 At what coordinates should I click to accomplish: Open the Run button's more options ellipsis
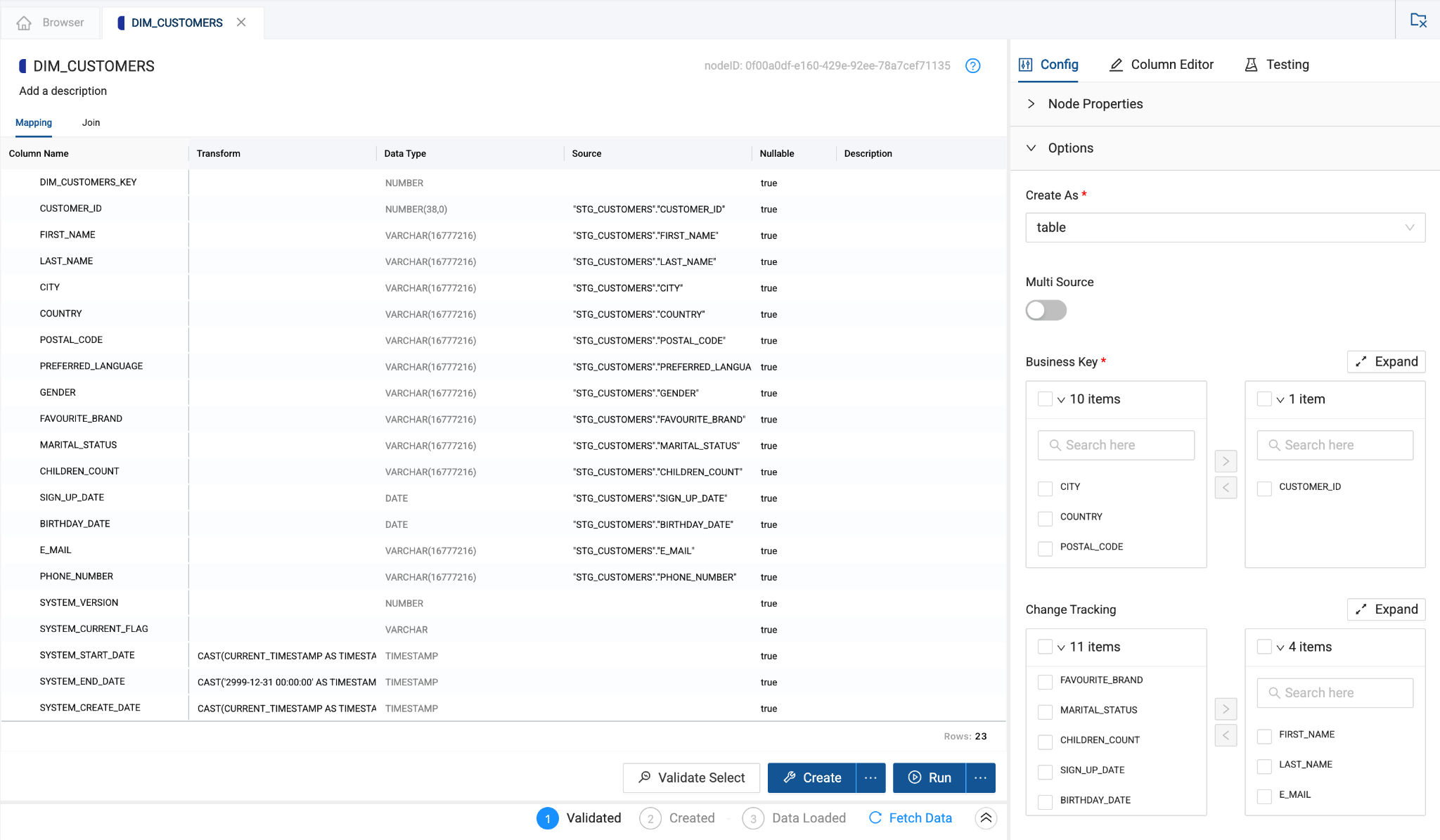pyautogui.click(x=981, y=777)
